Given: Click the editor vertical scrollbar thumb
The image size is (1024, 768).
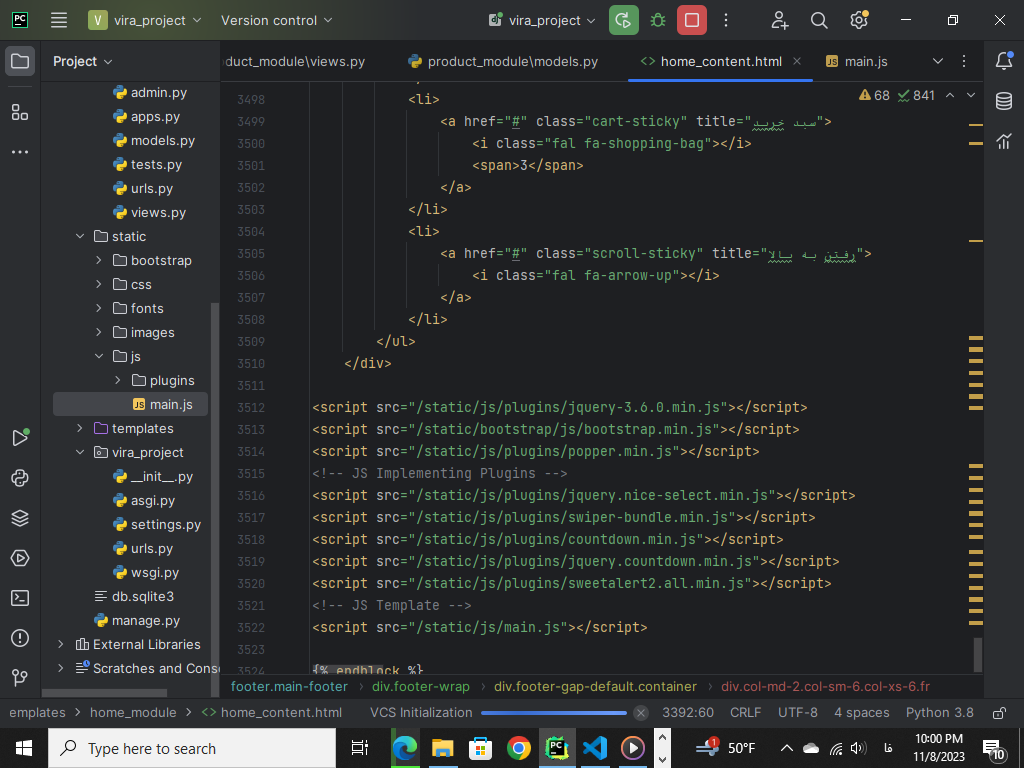Looking at the screenshot, I should [x=978, y=654].
